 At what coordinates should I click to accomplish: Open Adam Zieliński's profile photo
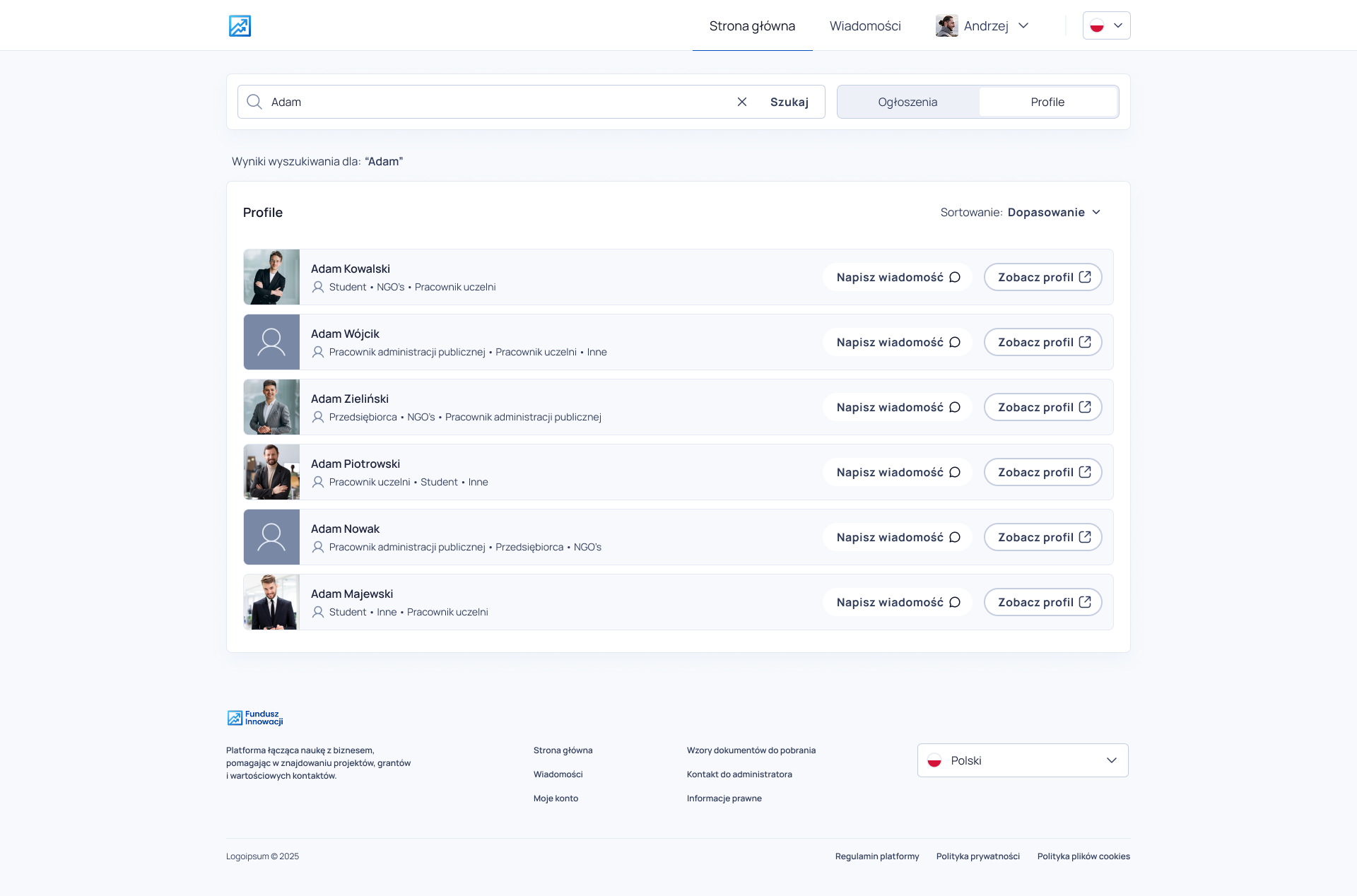(x=271, y=407)
